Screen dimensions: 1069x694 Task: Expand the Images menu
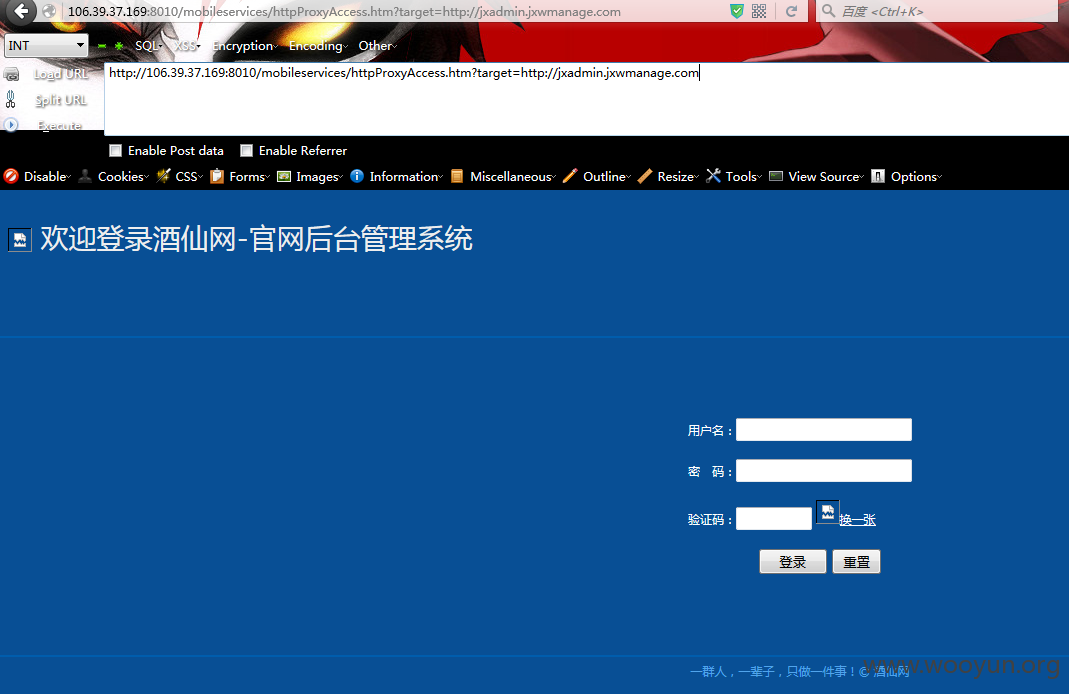coord(319,177)
